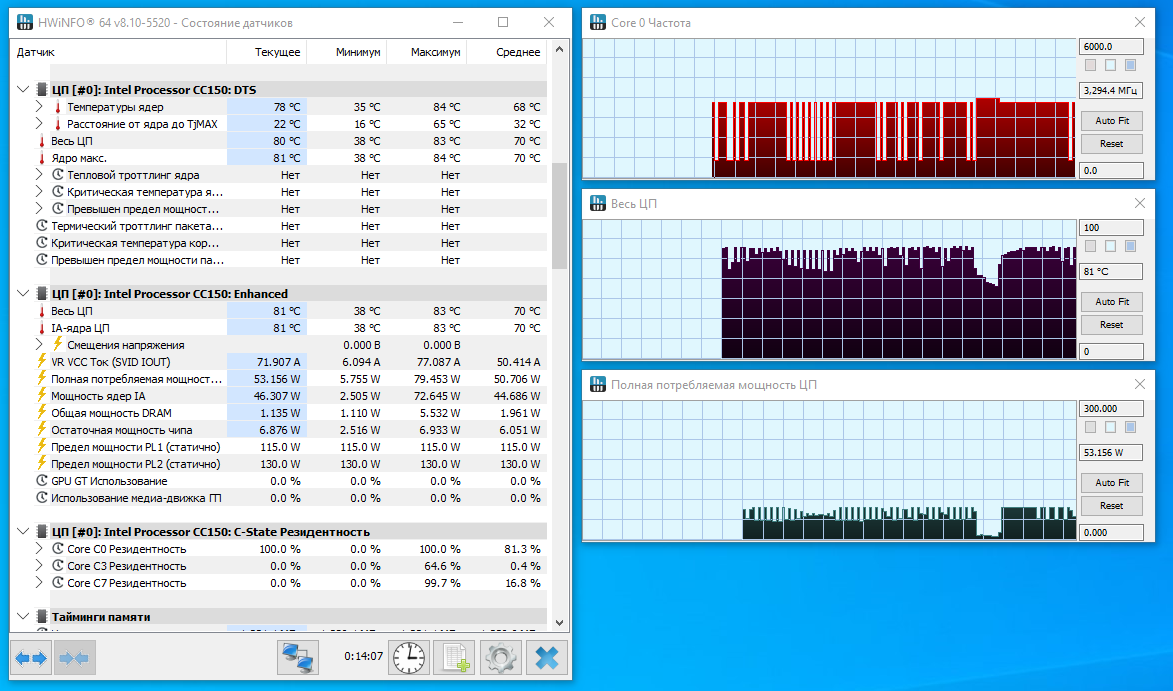The image size is (1173, 691).
Task: Click the lightning icon of Мощность ядер IA
Action: pos(42,396)
